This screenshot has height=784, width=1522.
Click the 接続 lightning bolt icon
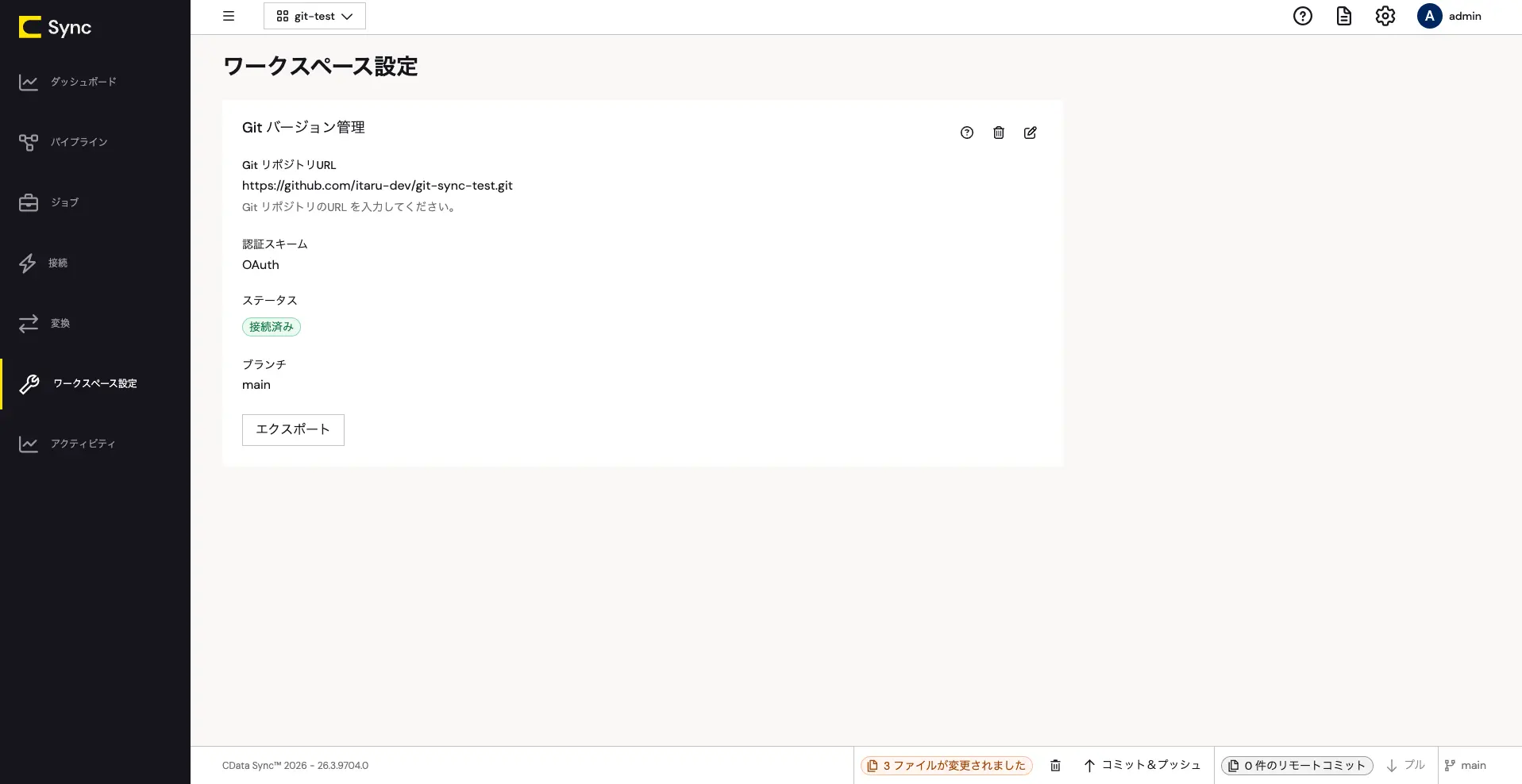(28, 263)
